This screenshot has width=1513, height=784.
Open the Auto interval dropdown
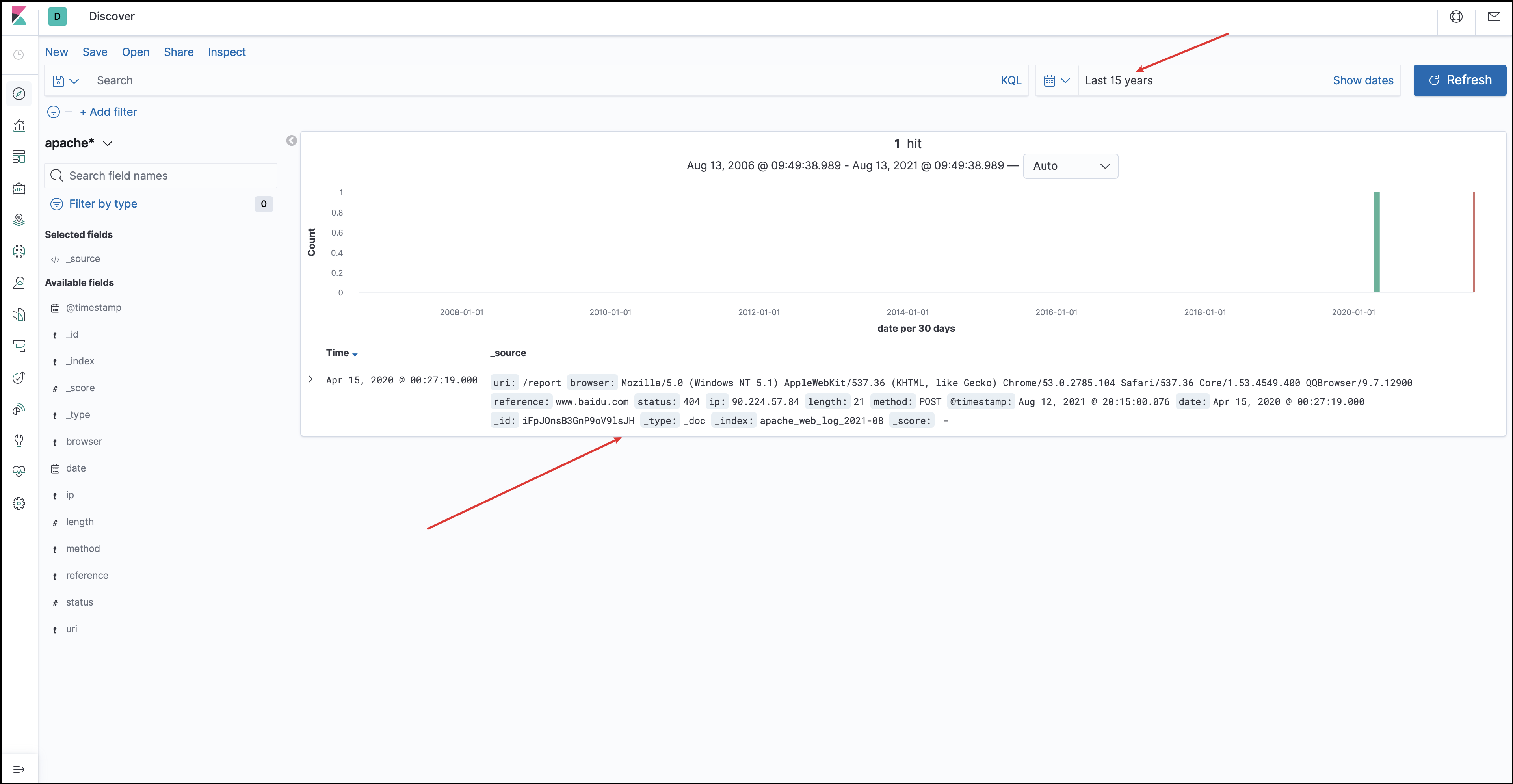point(1070,166)
